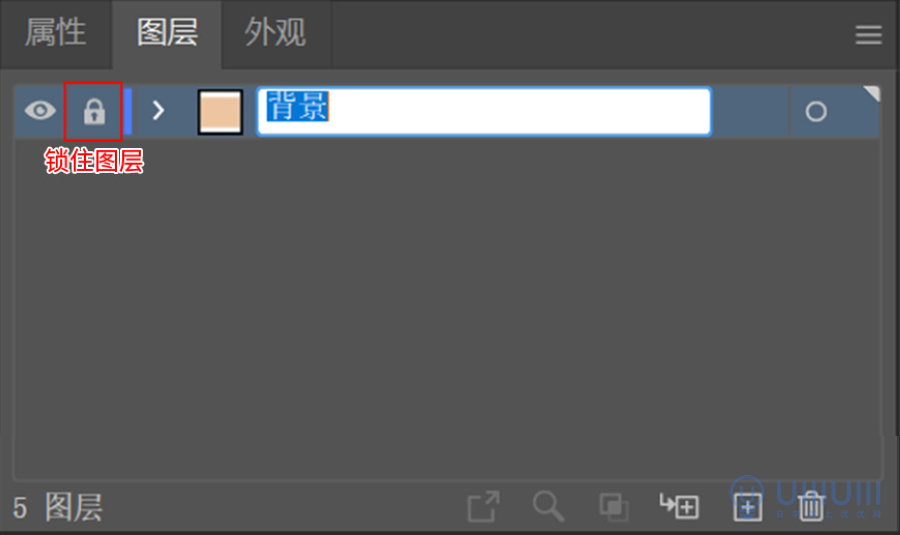Toggle the lock on the 背景 layer
This screenshot has width=900, height=535.
click(94, 111)
